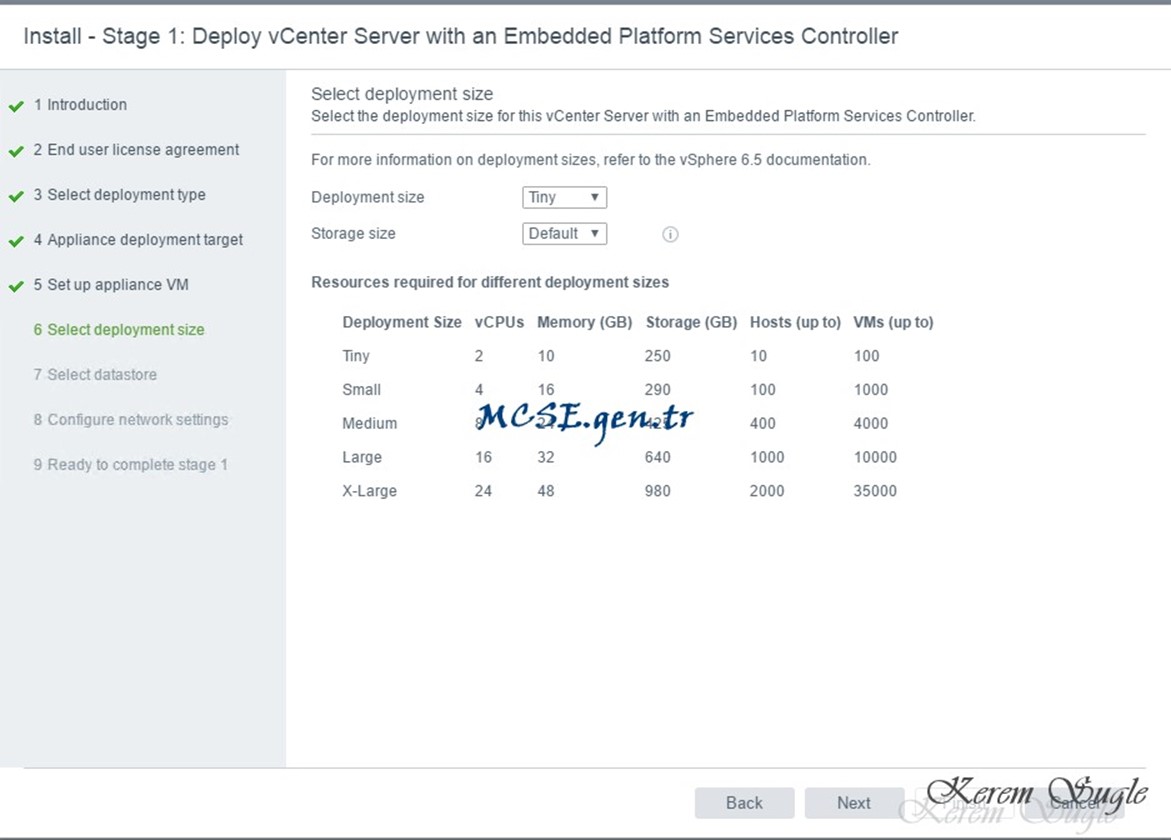Click step 8 Configure network settings

tap(131, 420)
